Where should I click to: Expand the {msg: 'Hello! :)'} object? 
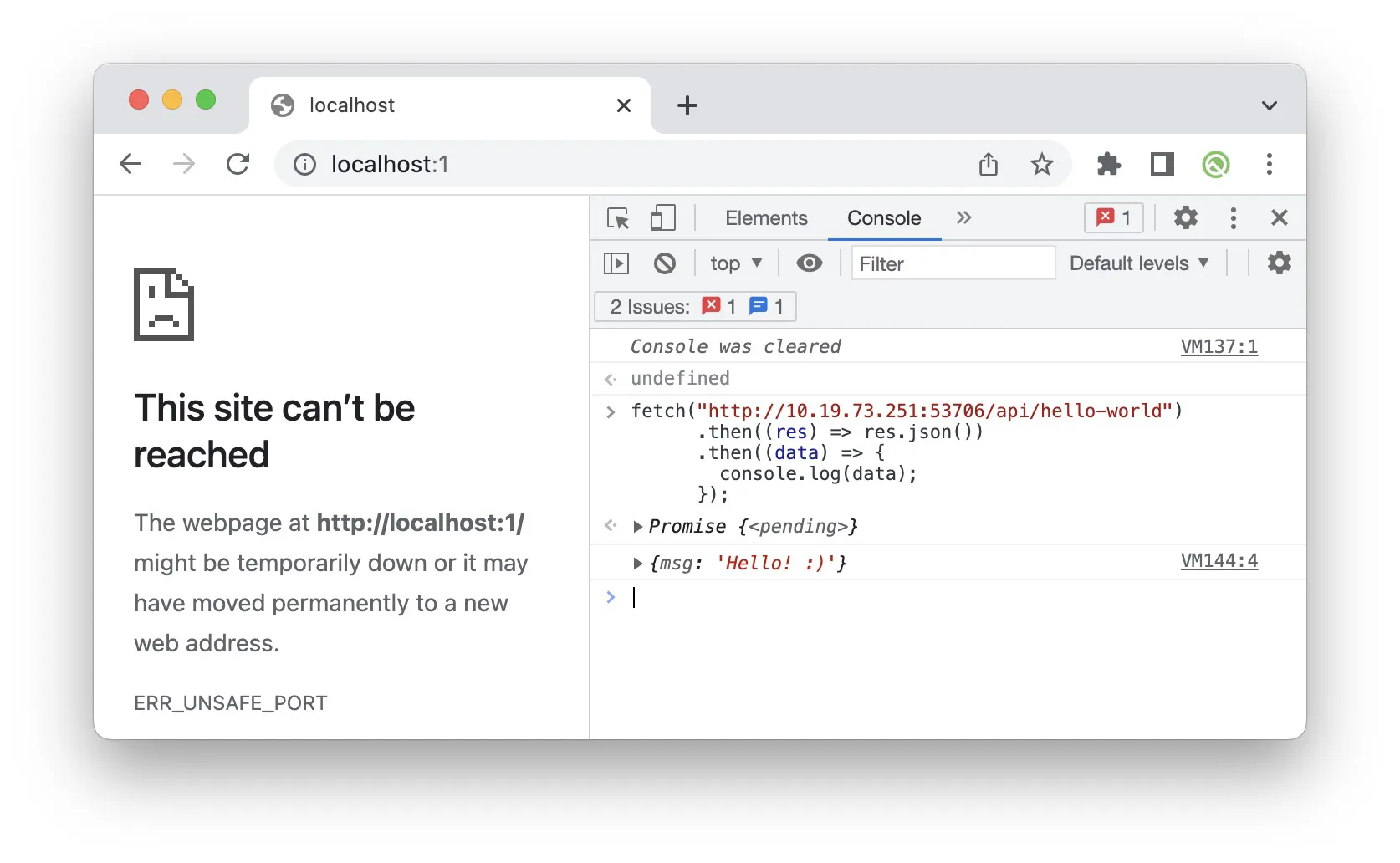tap(638, 563)
